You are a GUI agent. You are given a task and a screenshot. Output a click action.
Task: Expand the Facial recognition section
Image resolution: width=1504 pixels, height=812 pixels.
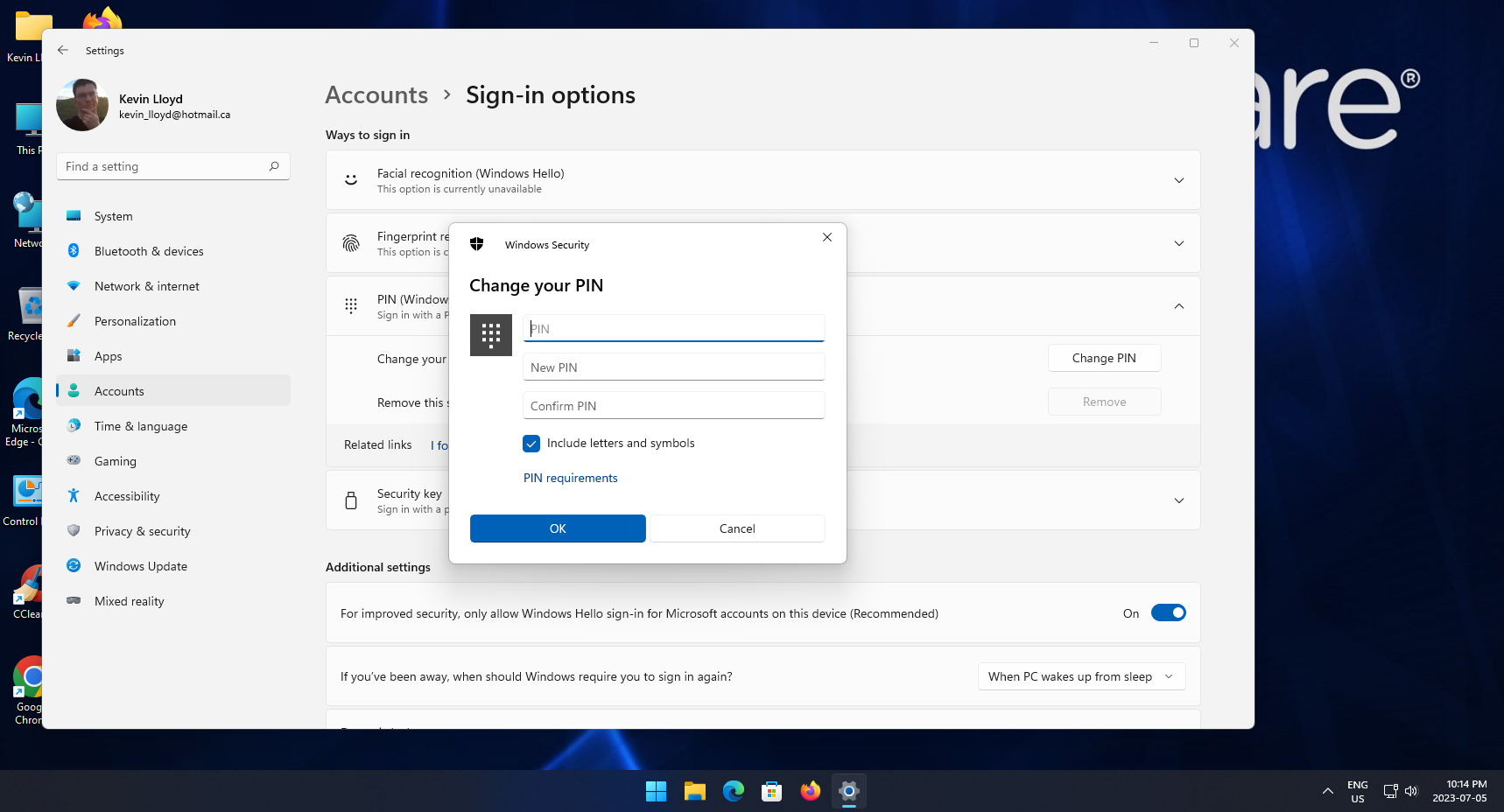1178,179
